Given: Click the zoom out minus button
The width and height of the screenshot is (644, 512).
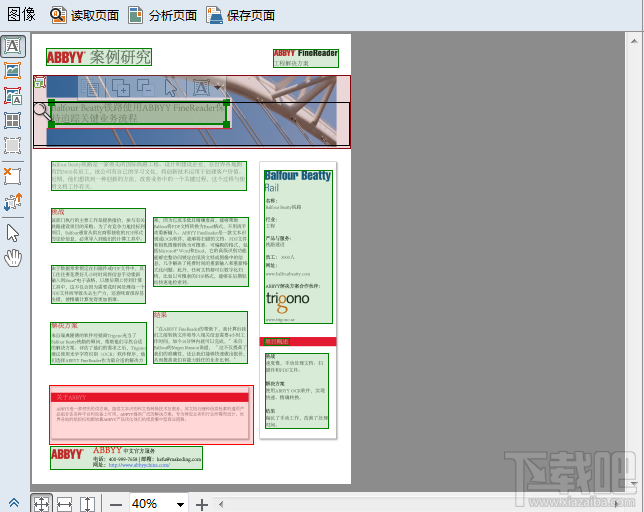Looking at the screenshot, I should pos(116,505).
